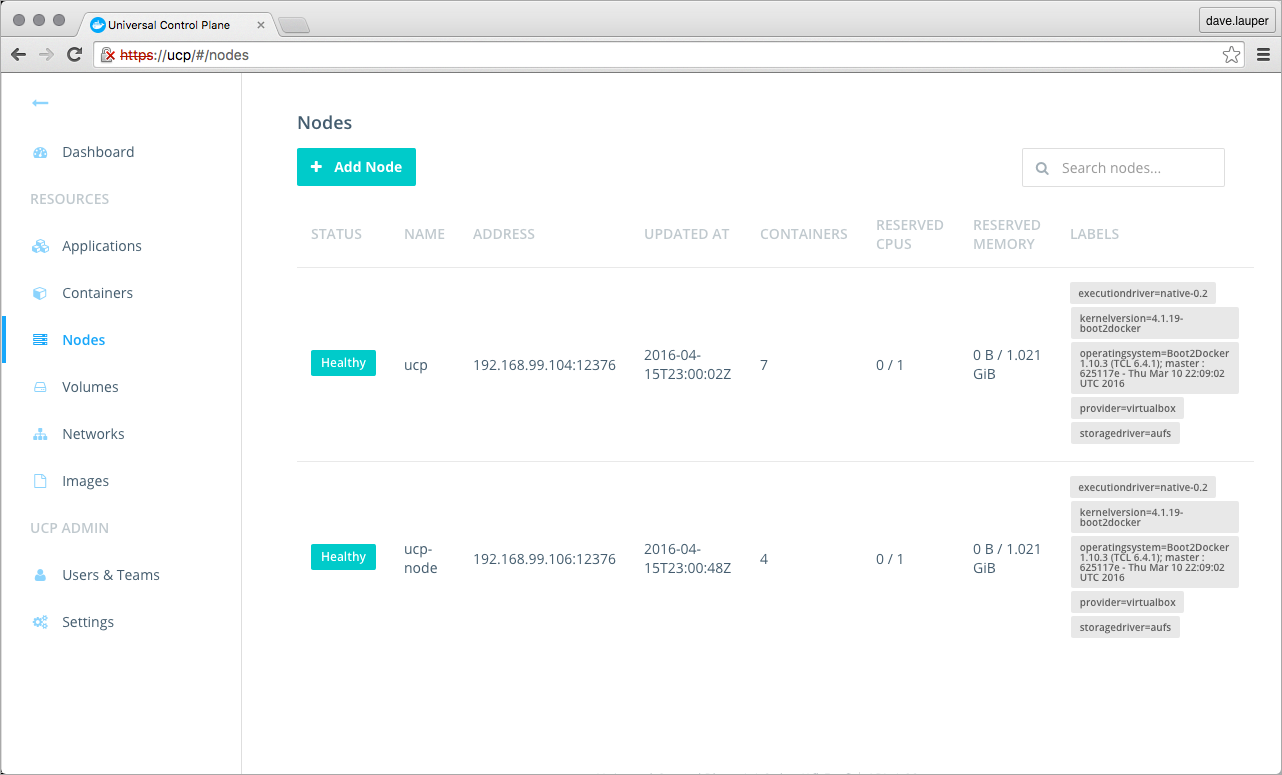Click the Containers box icon
Viewport: 1282px width, 775px height.
pos(40,293)
